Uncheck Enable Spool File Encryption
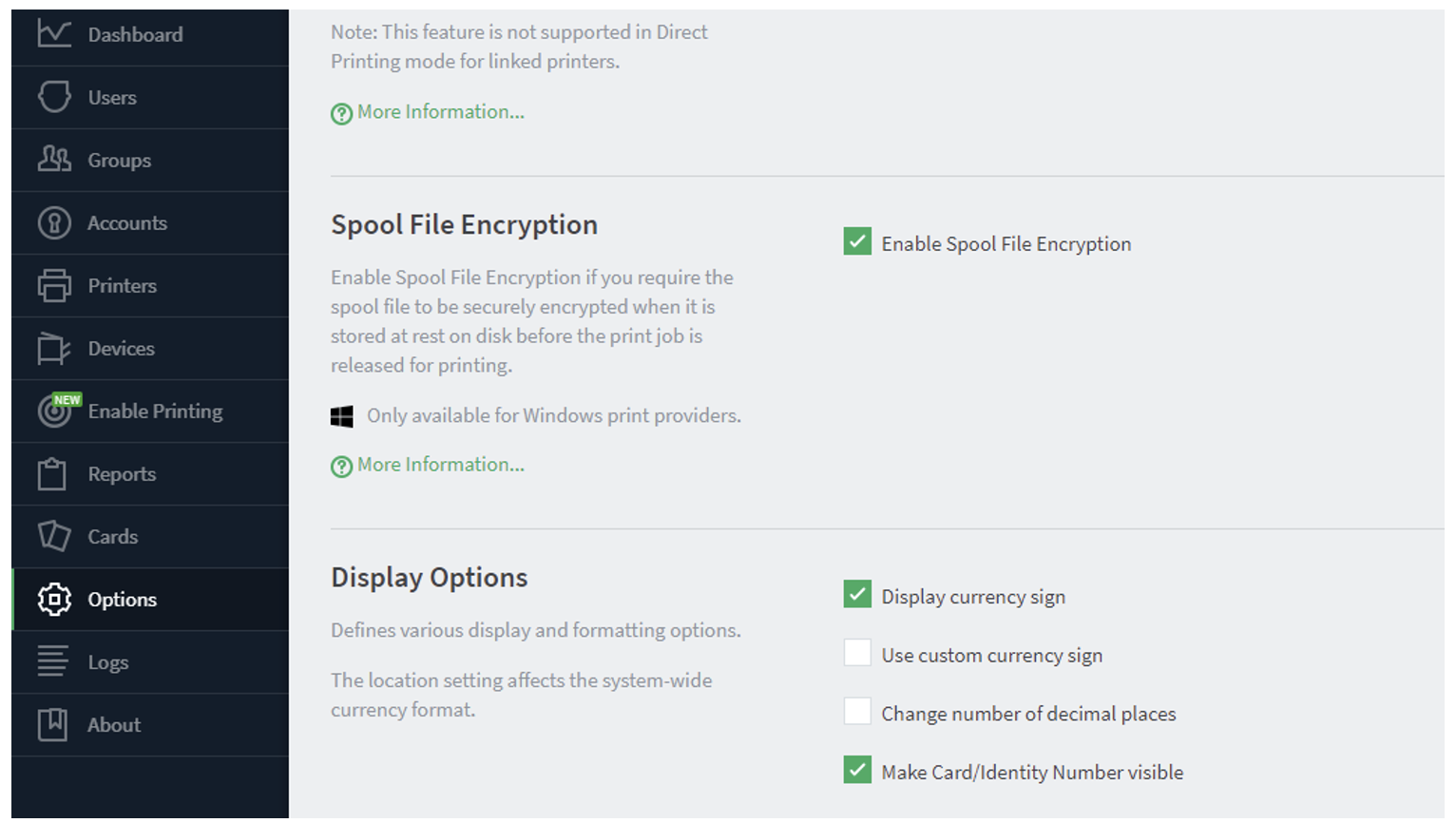The width and height of the screenshot is (1456, 823). (x=857, y=241)
